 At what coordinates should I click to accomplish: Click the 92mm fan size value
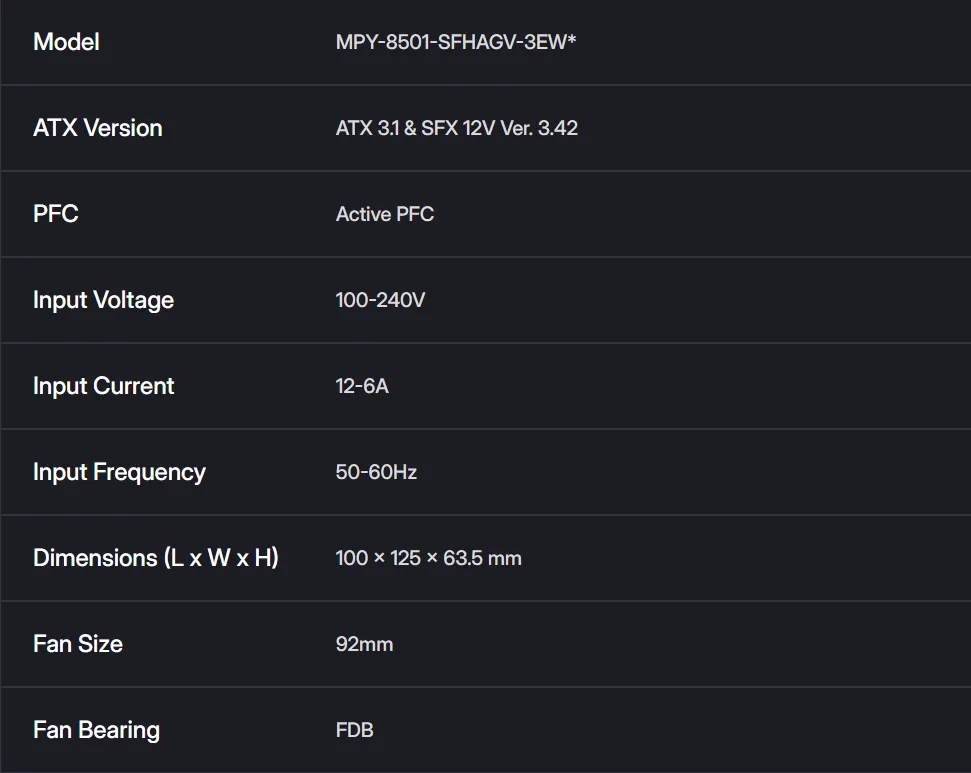pos(364,645)
